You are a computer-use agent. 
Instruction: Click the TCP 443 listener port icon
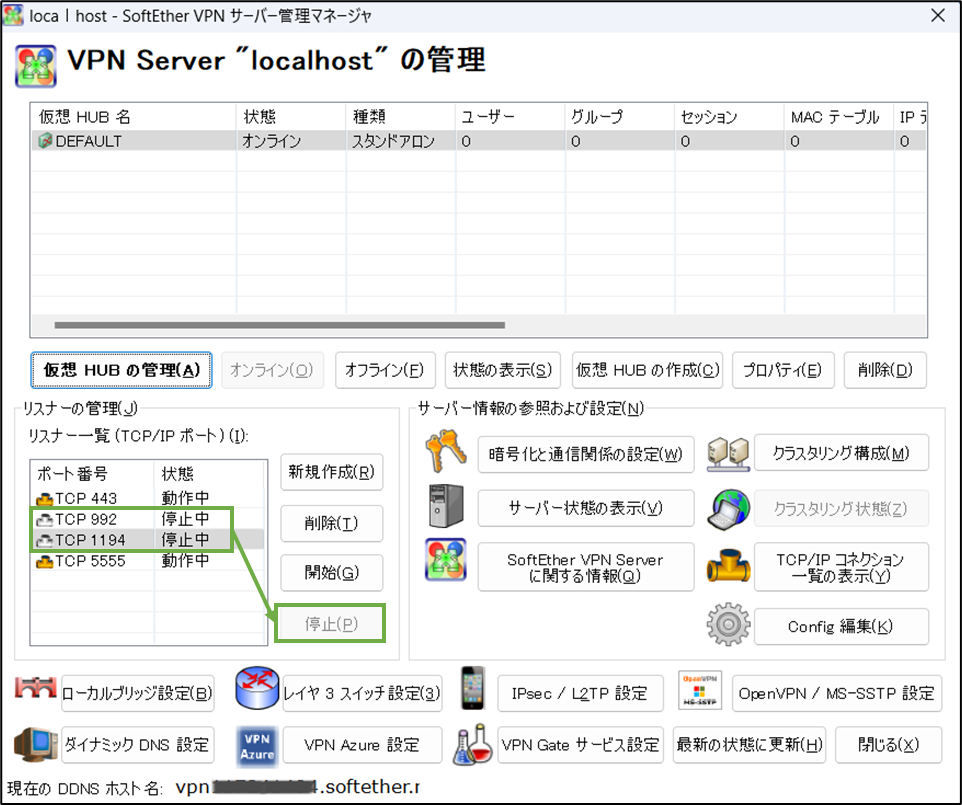45,499
